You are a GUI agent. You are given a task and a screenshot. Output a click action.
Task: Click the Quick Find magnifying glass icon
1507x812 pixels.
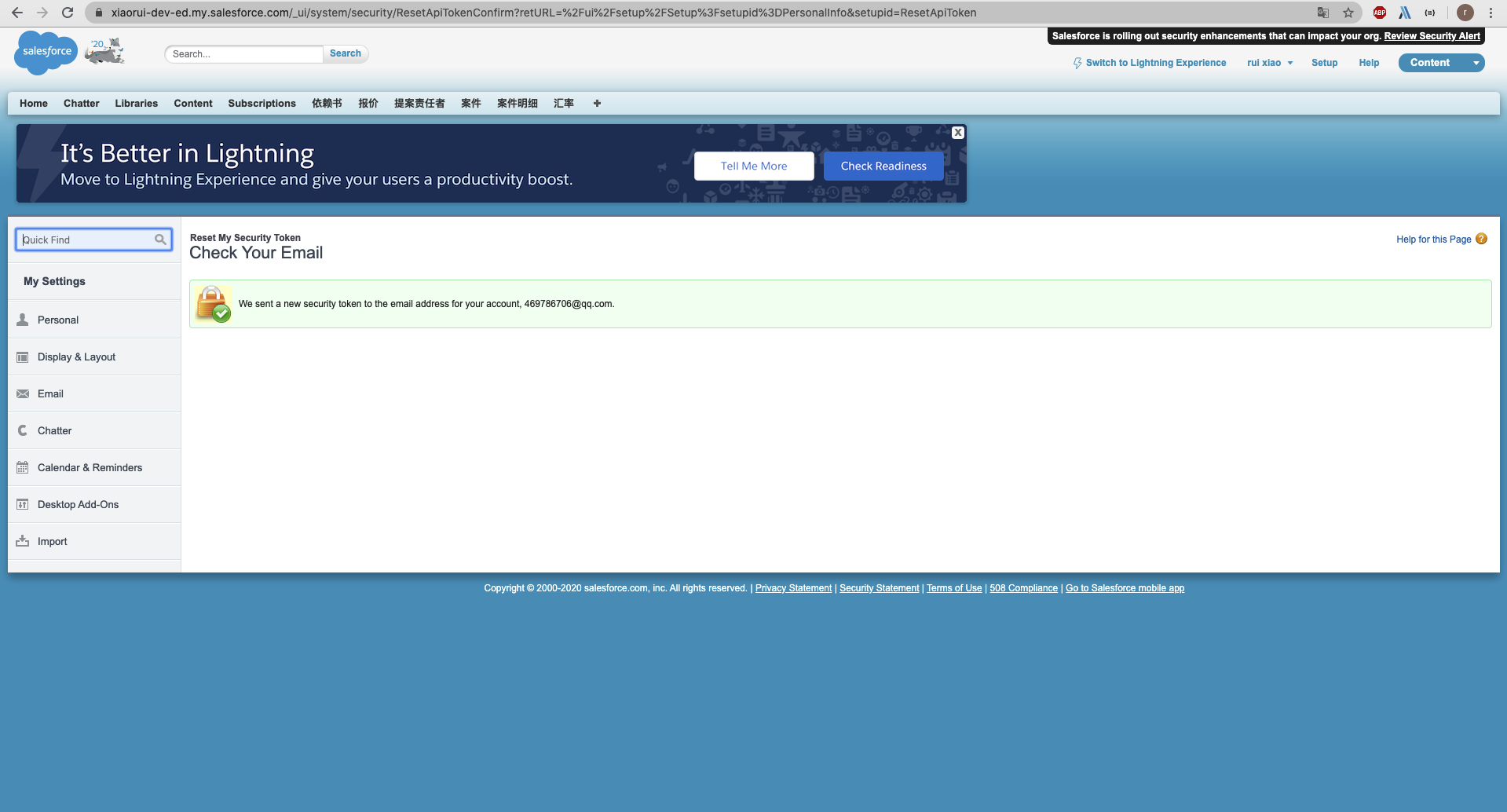coord(160,240)
